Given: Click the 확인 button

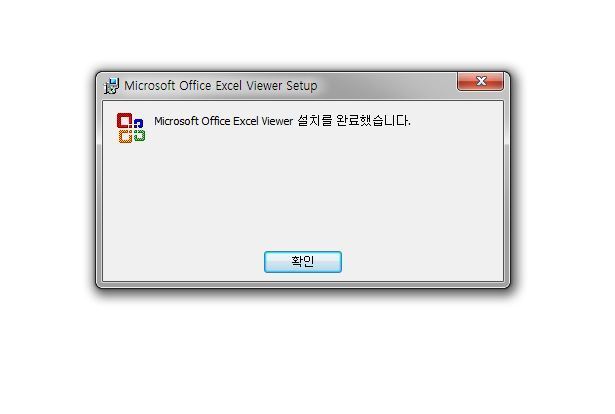Looking at the screenshot, I should (x=303, y=261).
